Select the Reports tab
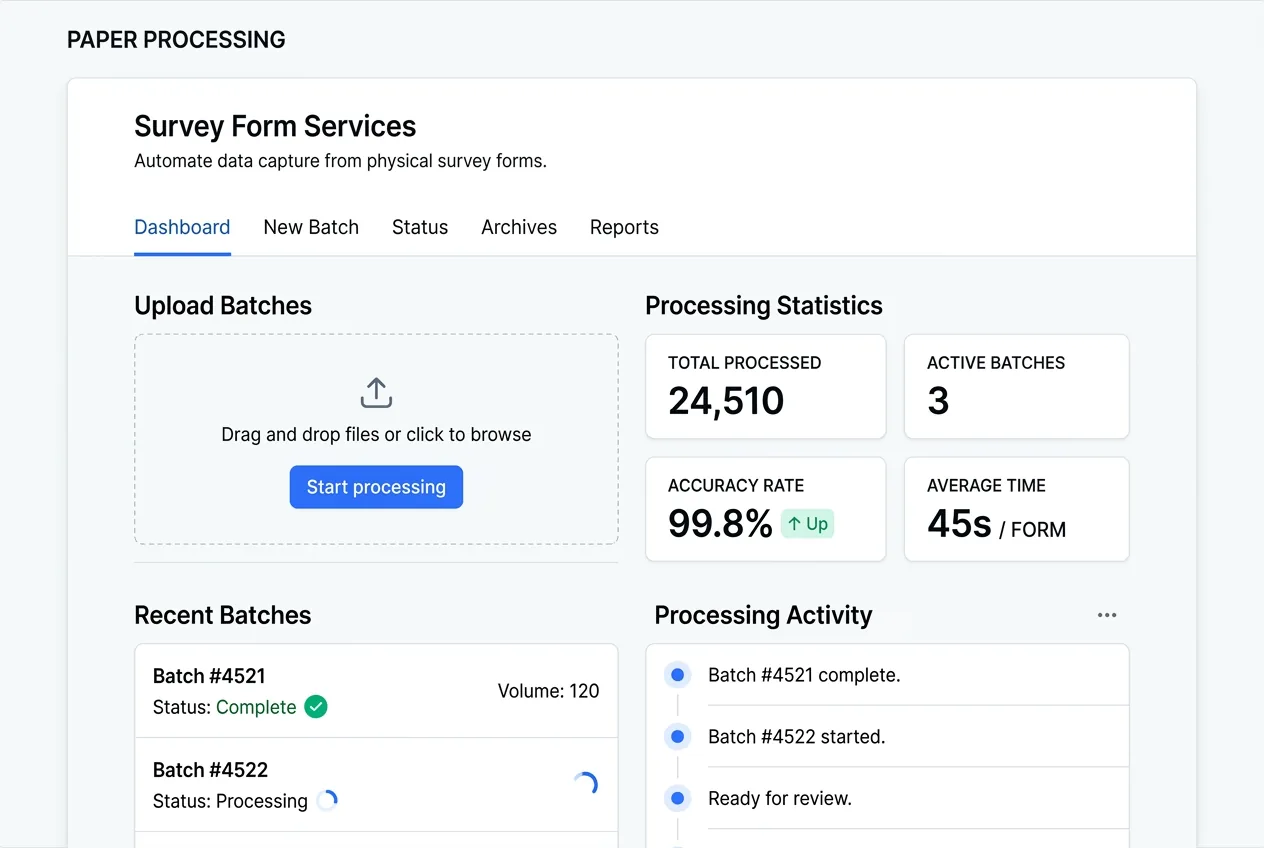 [624, 227]
